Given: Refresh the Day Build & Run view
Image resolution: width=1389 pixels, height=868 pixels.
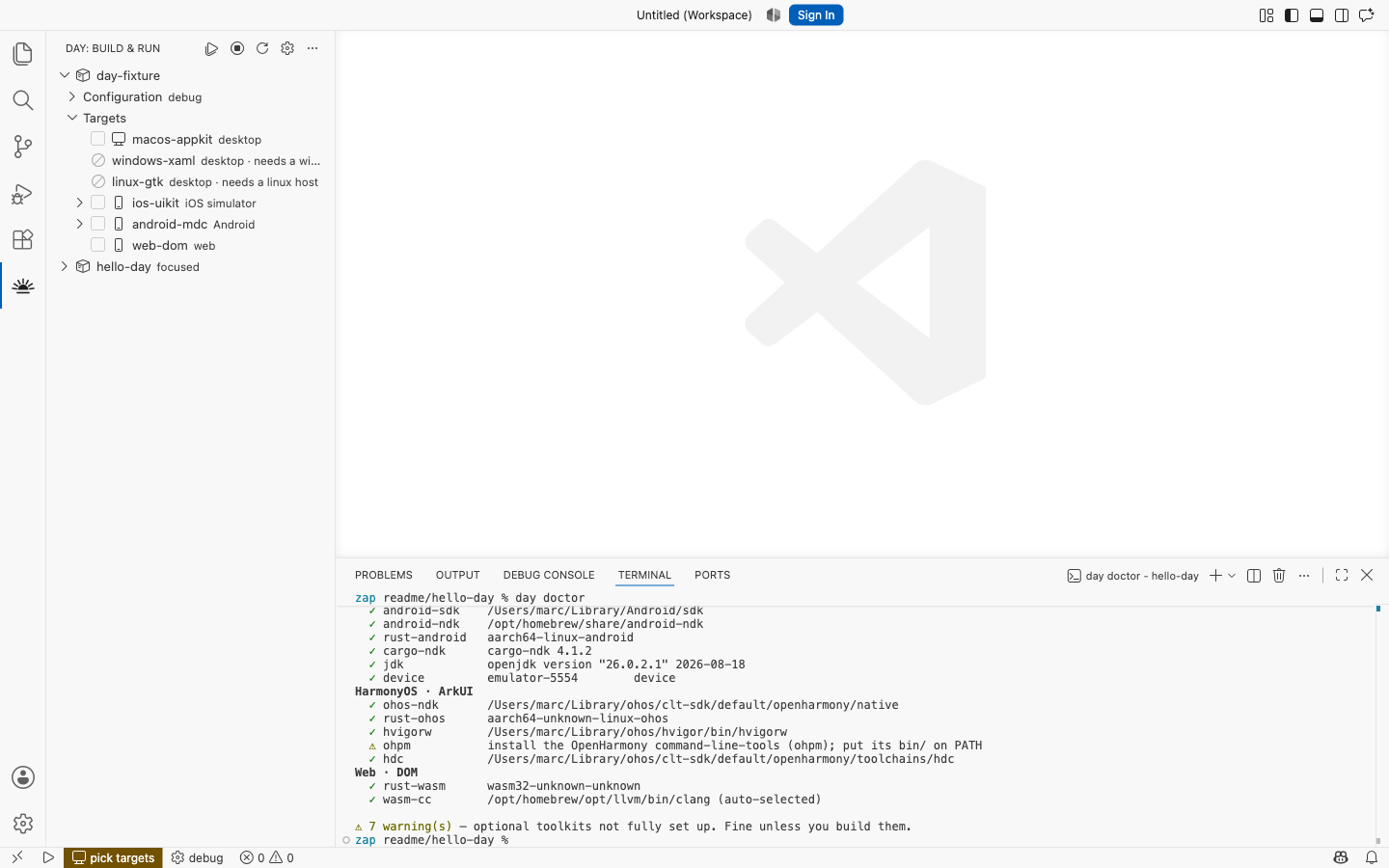Looking at the screenshot, I should [x=262, y=48].
